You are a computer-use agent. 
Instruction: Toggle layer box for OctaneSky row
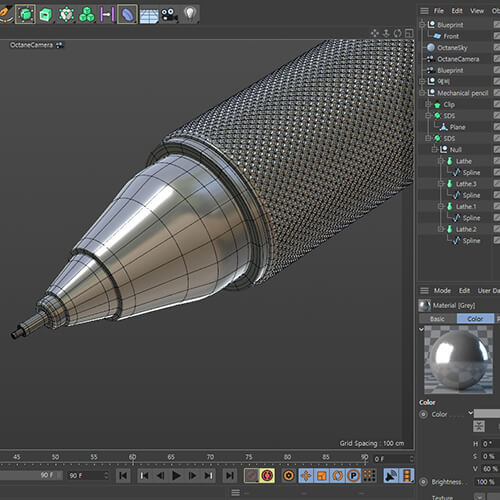coord(497,48)
